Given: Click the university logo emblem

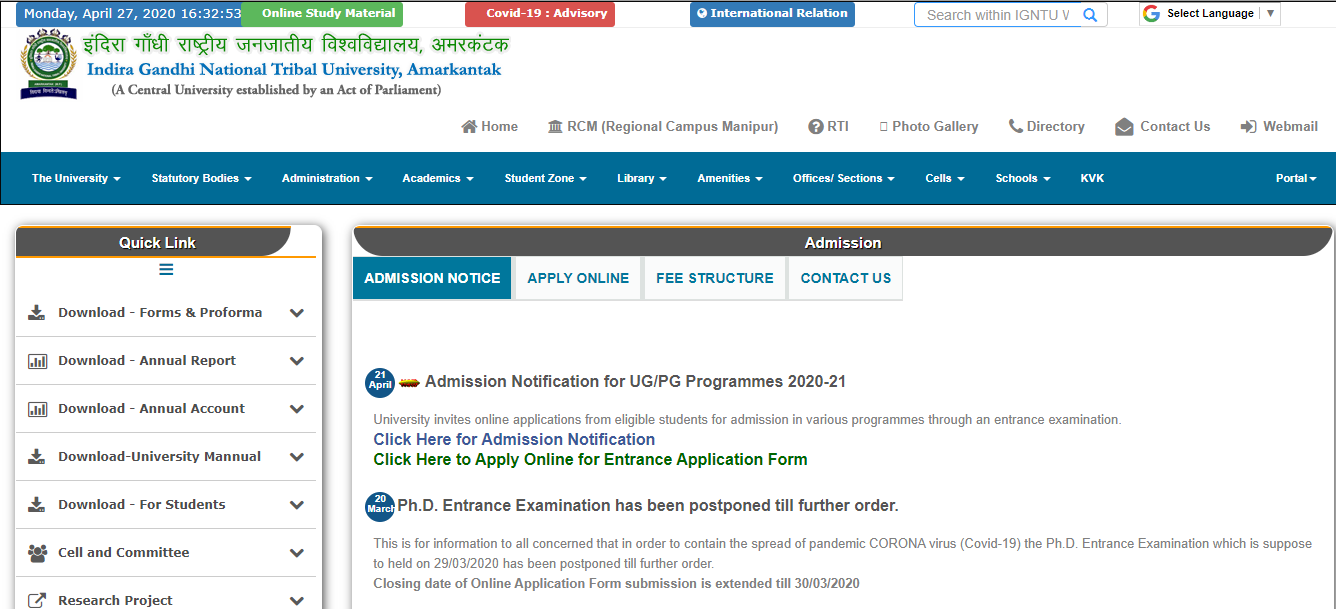Looking at the screenshot, I should [48, 65].
